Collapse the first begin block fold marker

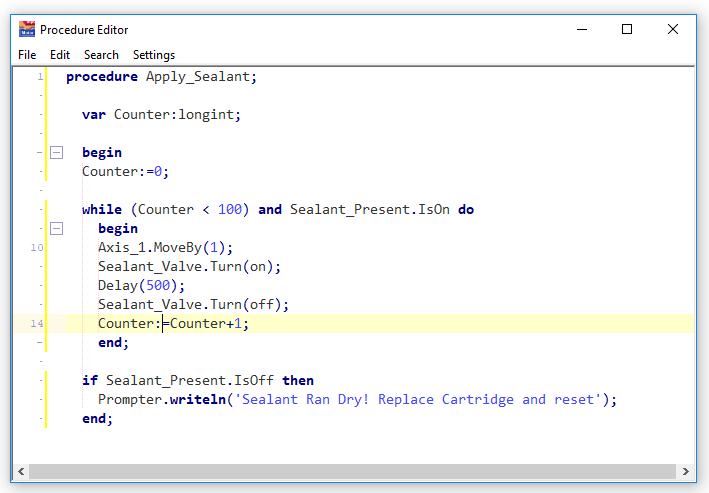pyautogui.click(x=56, y=153)
